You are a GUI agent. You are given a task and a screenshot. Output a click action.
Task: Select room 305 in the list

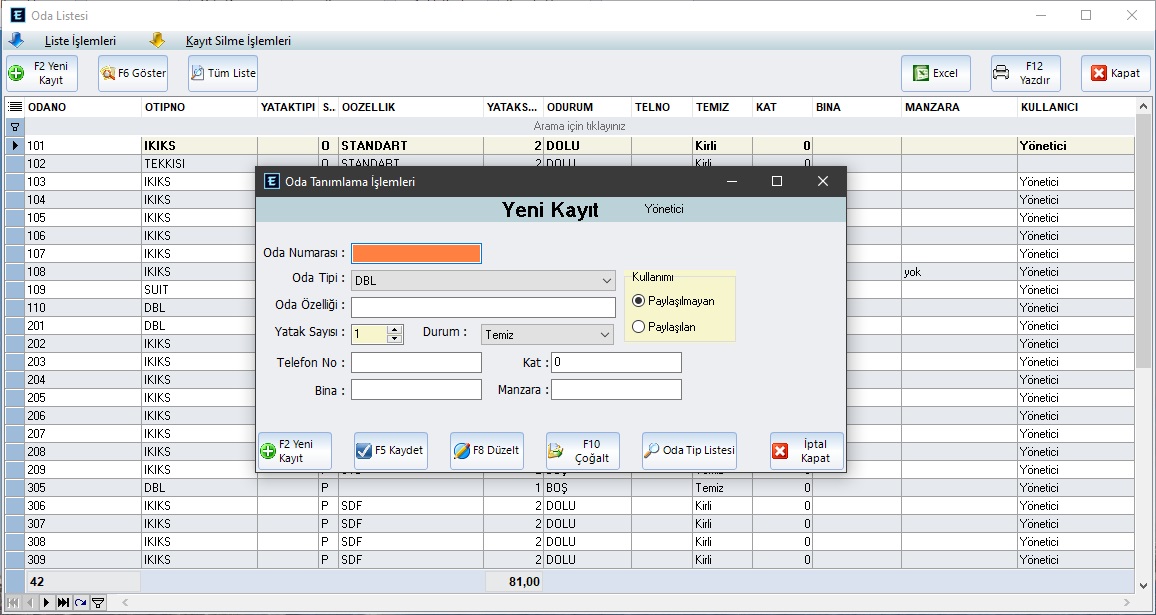coord(83,487)
